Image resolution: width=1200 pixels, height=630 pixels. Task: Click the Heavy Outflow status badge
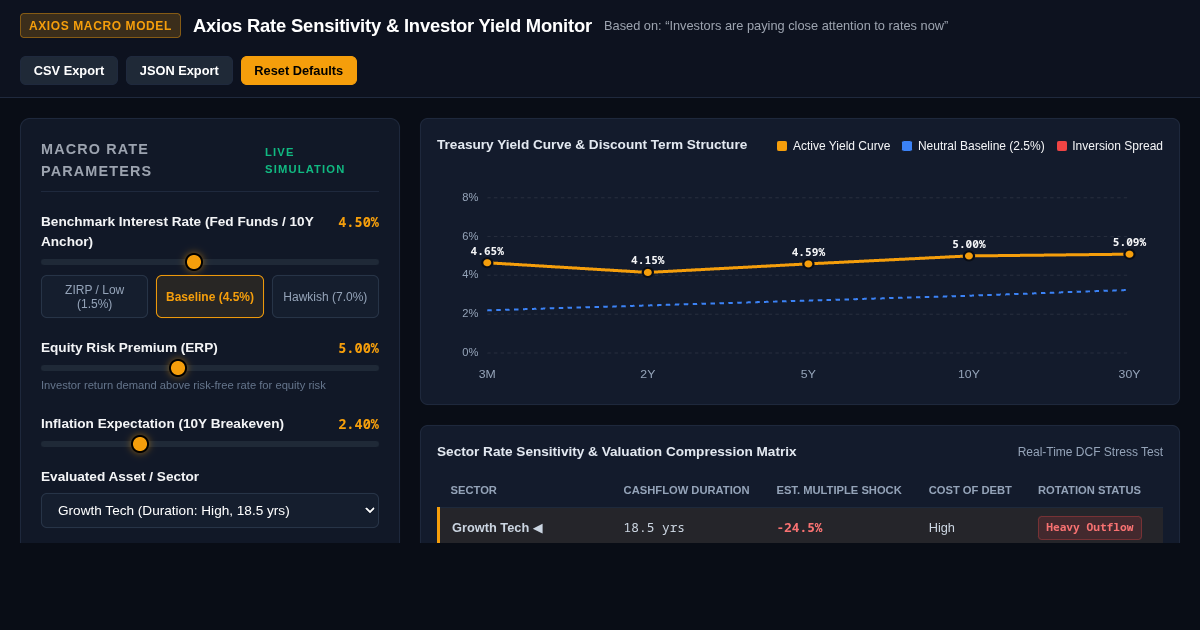tap(1090, 528)
